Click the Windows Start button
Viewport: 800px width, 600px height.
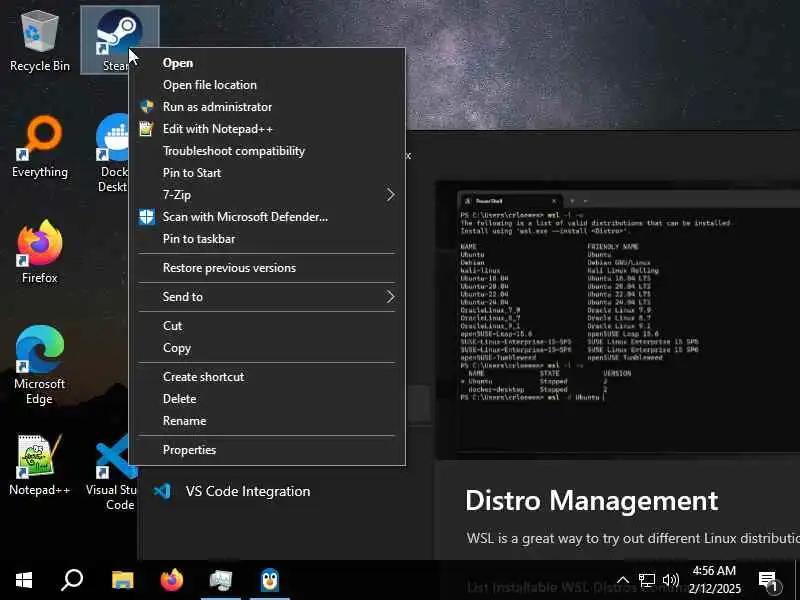point(23,580)
